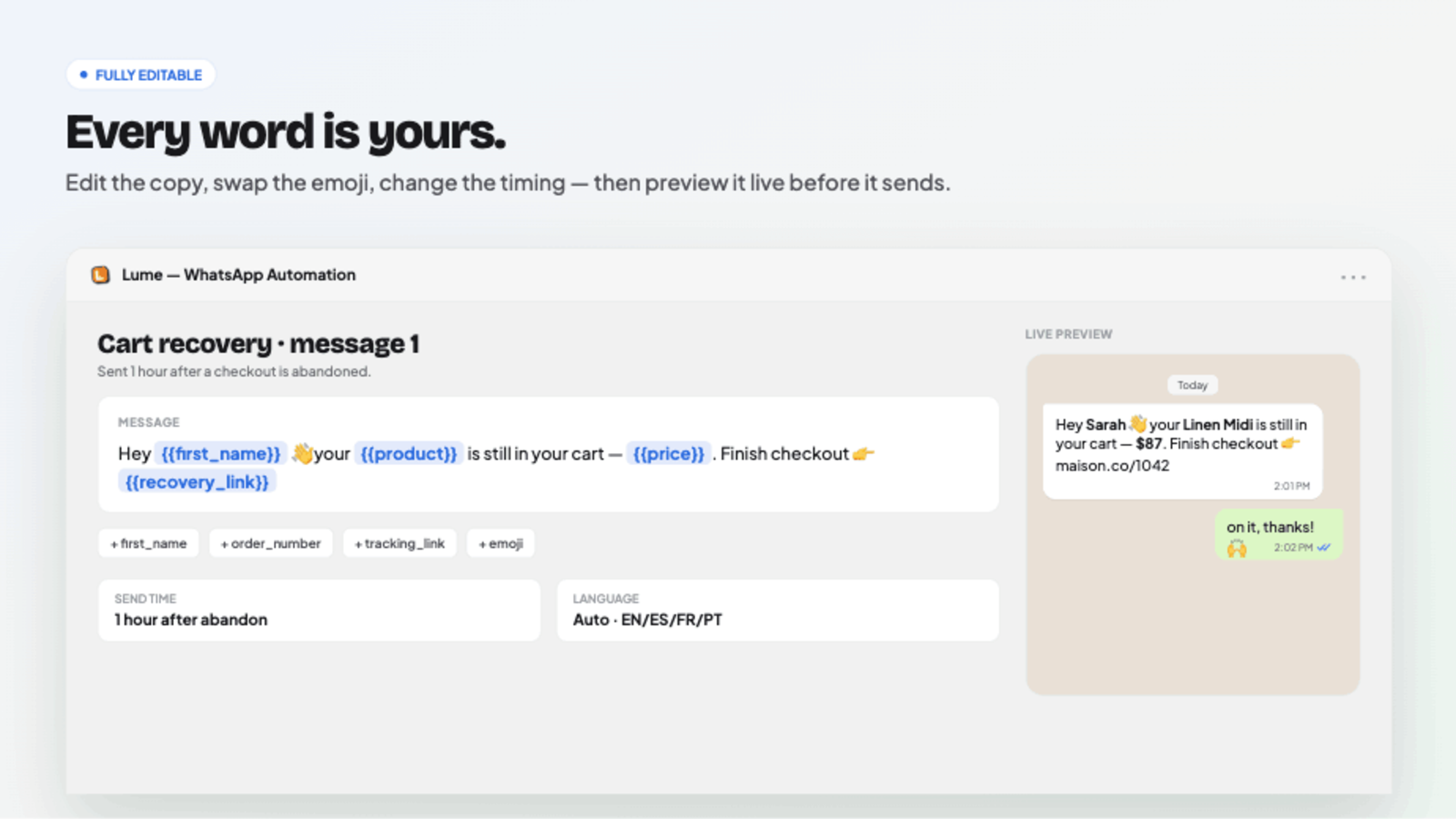Viewport: 1456px width, 819px height.
Task: Click the waving hand emoji in the message editor
Action: pos(303,453)
